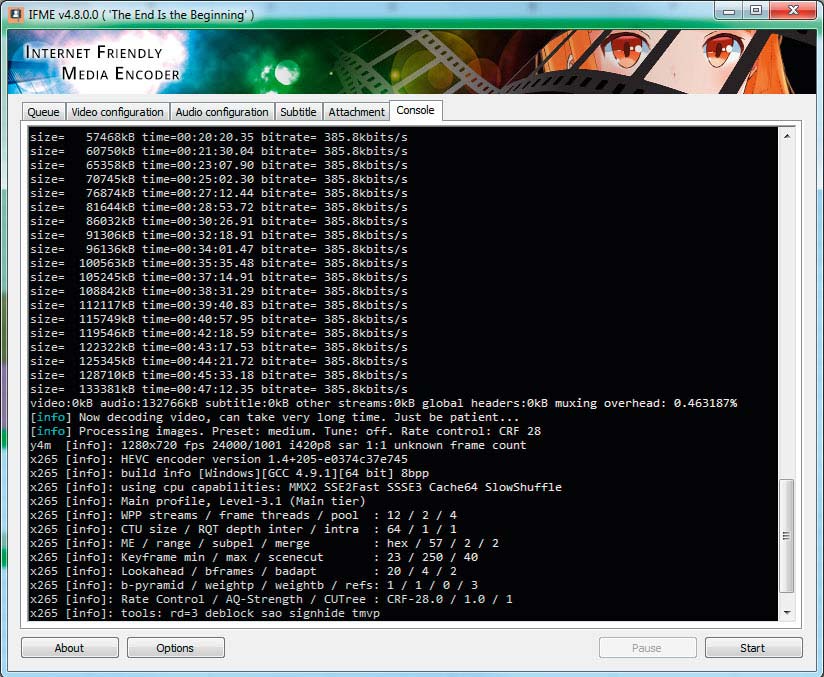Click the console scrollbar up arrow
The image size is (824, 677).
click(x=787, y=136)
